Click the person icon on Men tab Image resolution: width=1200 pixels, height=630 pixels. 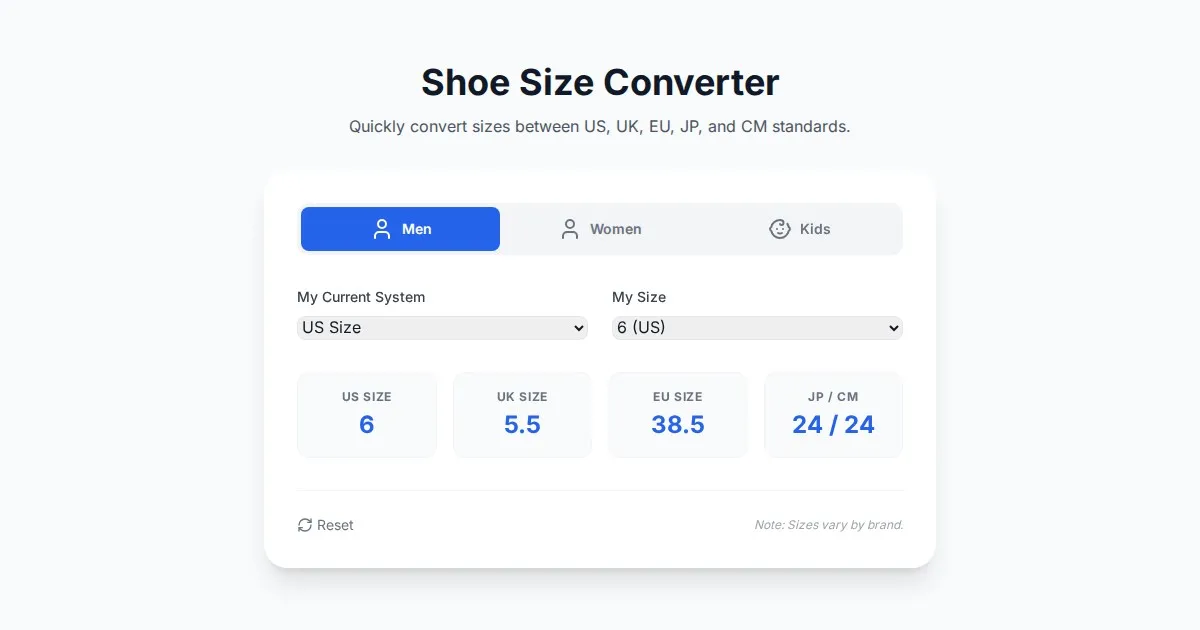pos(382,229)
